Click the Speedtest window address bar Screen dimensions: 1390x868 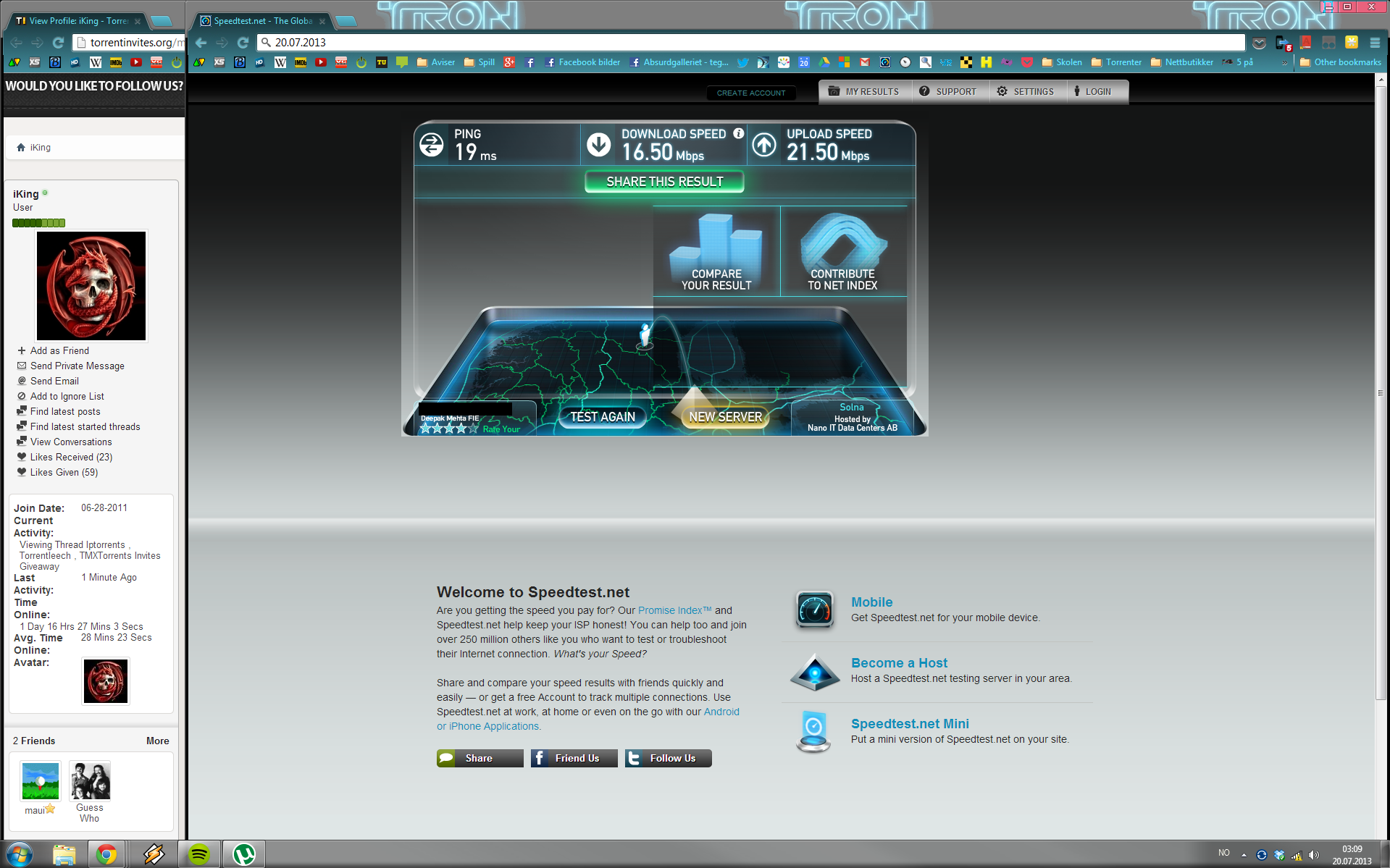point(751,43)
